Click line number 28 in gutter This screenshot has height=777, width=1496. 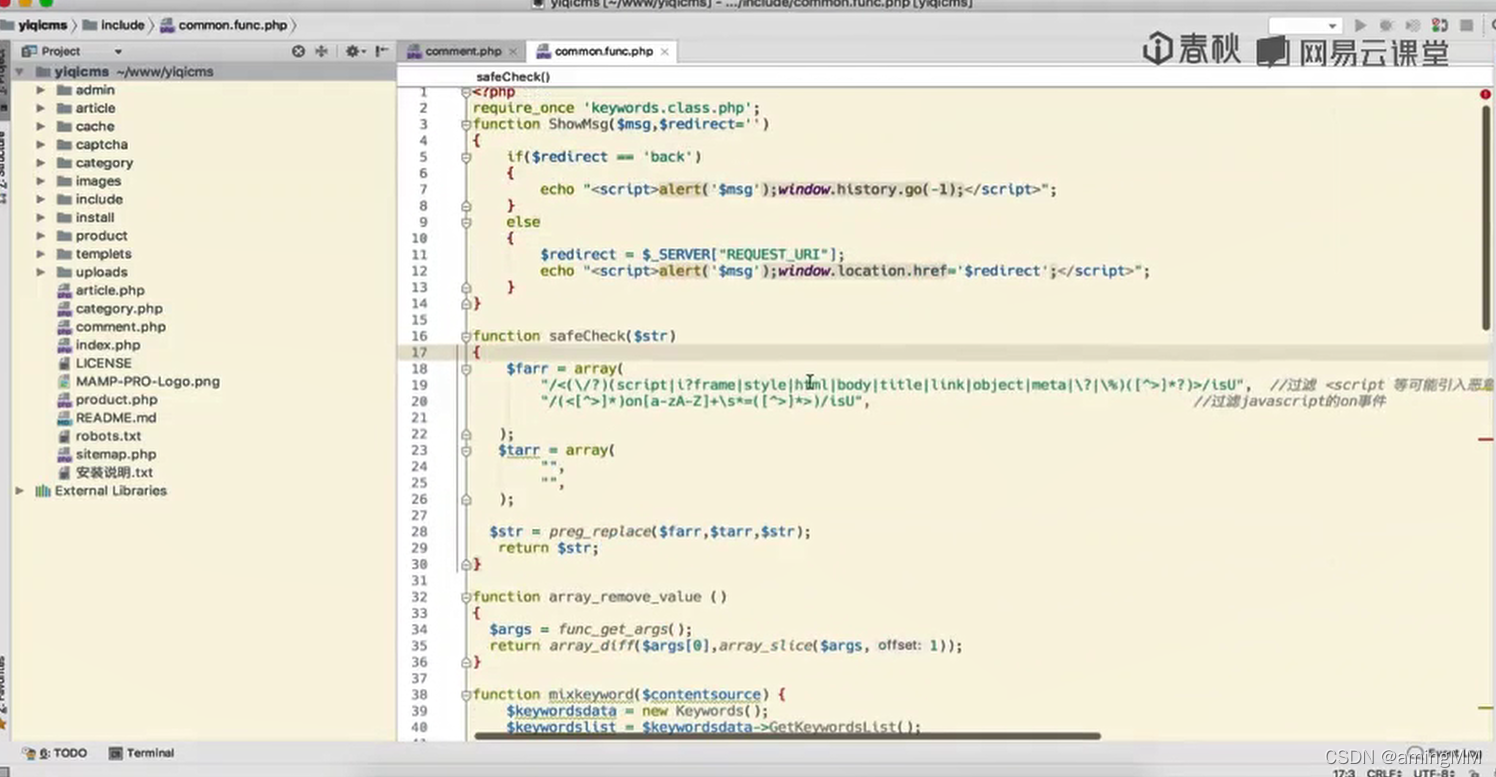point(419,532)
